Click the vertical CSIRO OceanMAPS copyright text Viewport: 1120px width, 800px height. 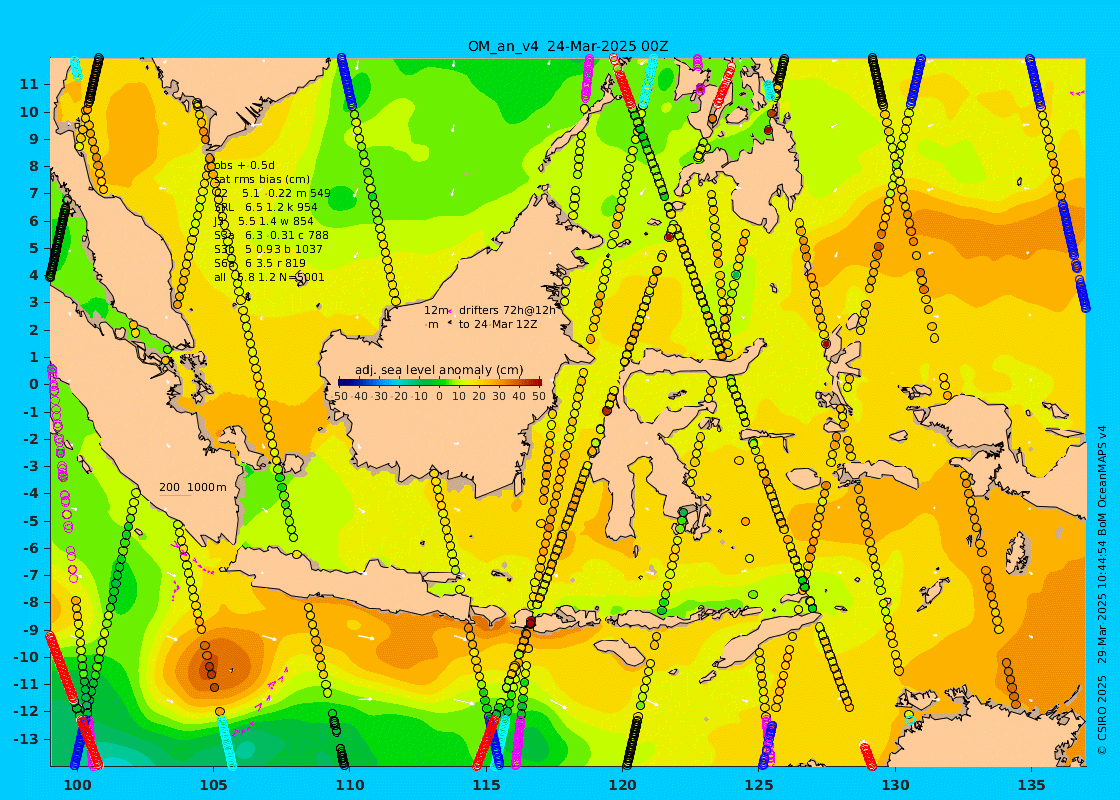point(1102,589)
